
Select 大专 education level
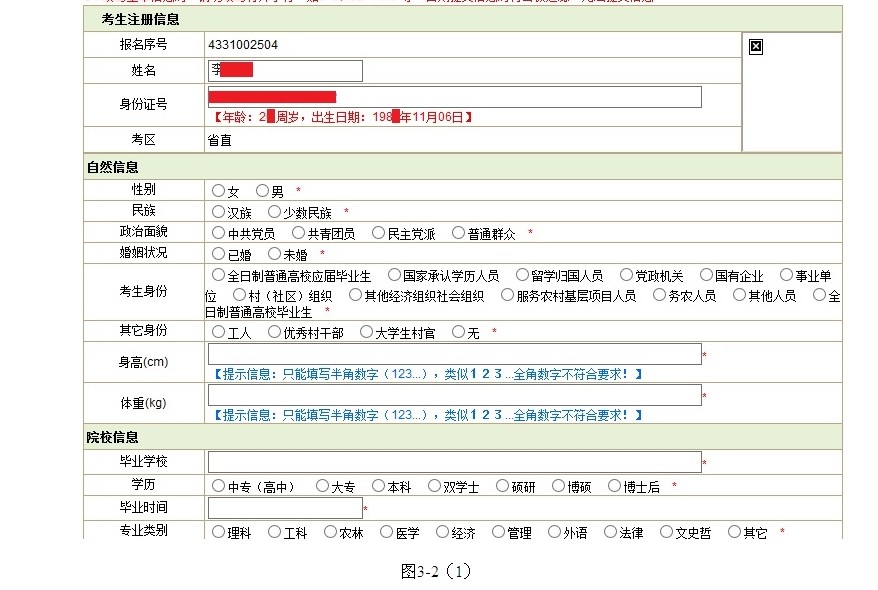[322, 486]
